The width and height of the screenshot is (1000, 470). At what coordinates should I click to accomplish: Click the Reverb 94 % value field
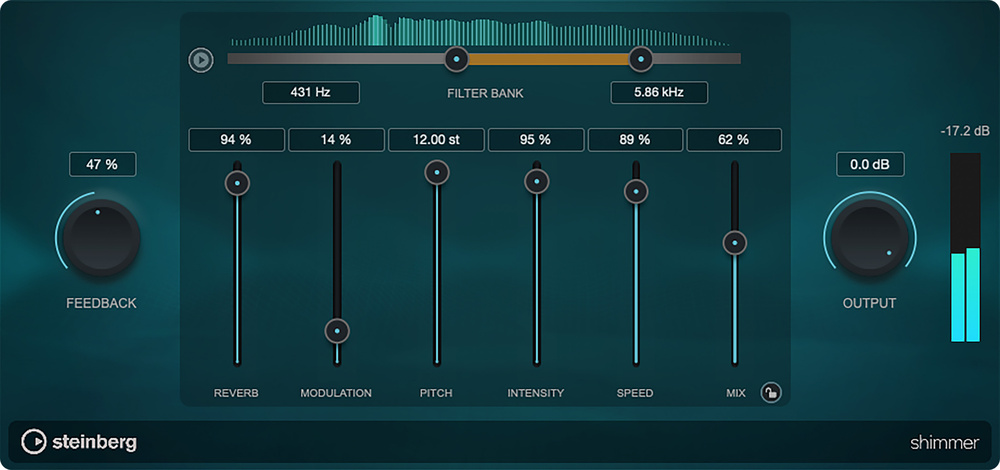point(237,140)
